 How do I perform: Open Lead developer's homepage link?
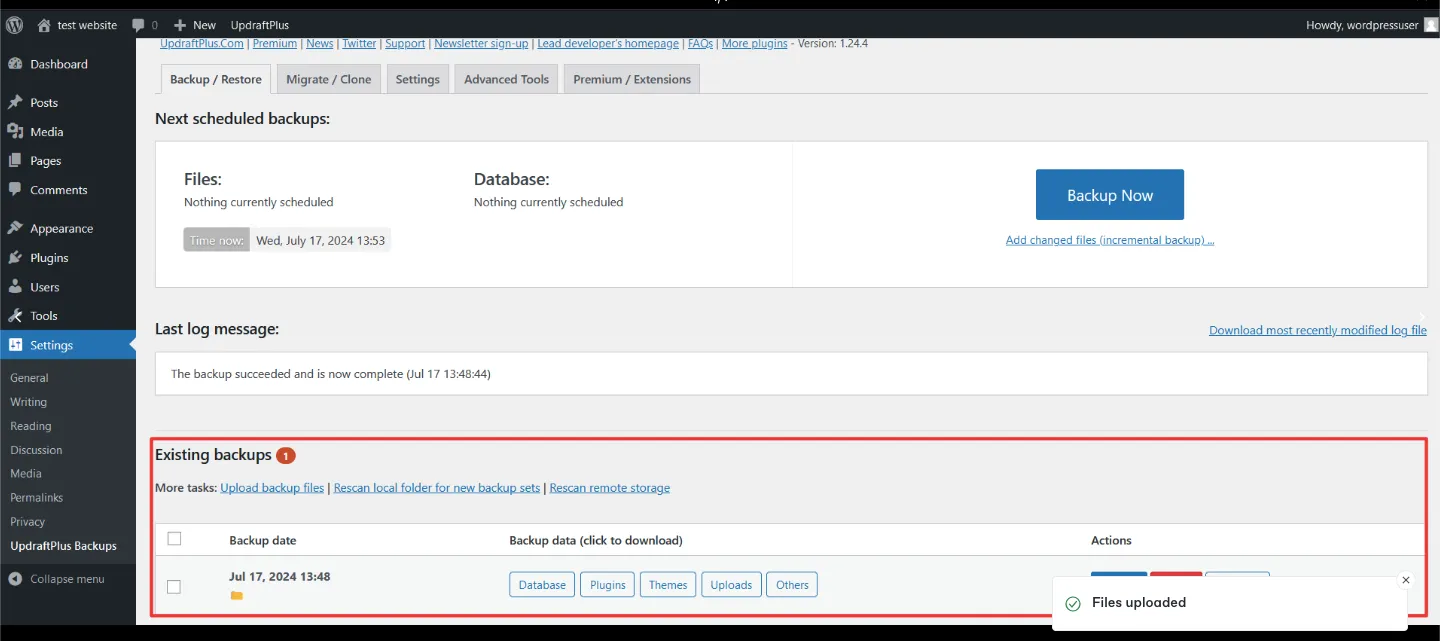pos(608,44)
